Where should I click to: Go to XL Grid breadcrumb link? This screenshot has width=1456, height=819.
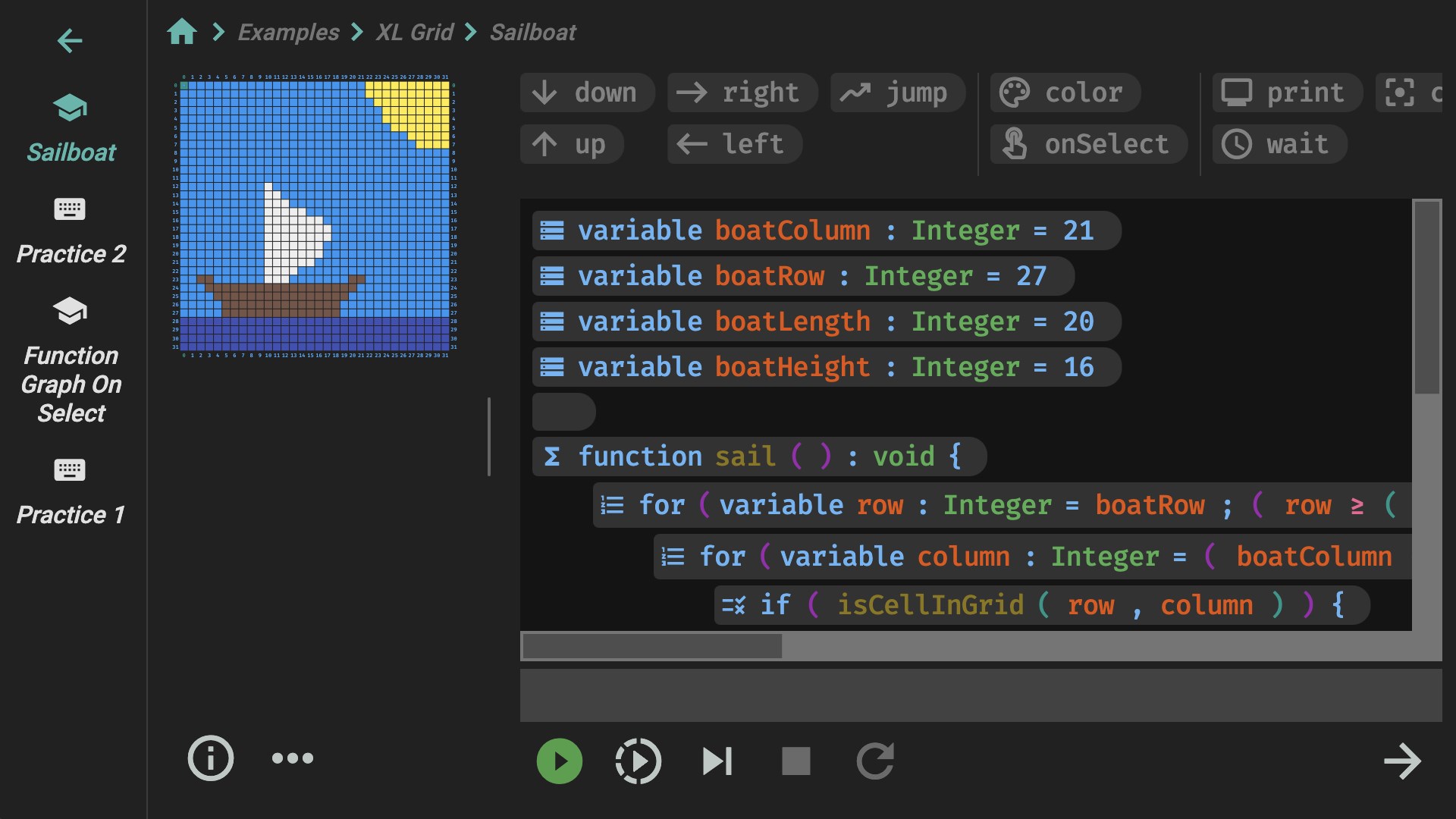point(414,32)
